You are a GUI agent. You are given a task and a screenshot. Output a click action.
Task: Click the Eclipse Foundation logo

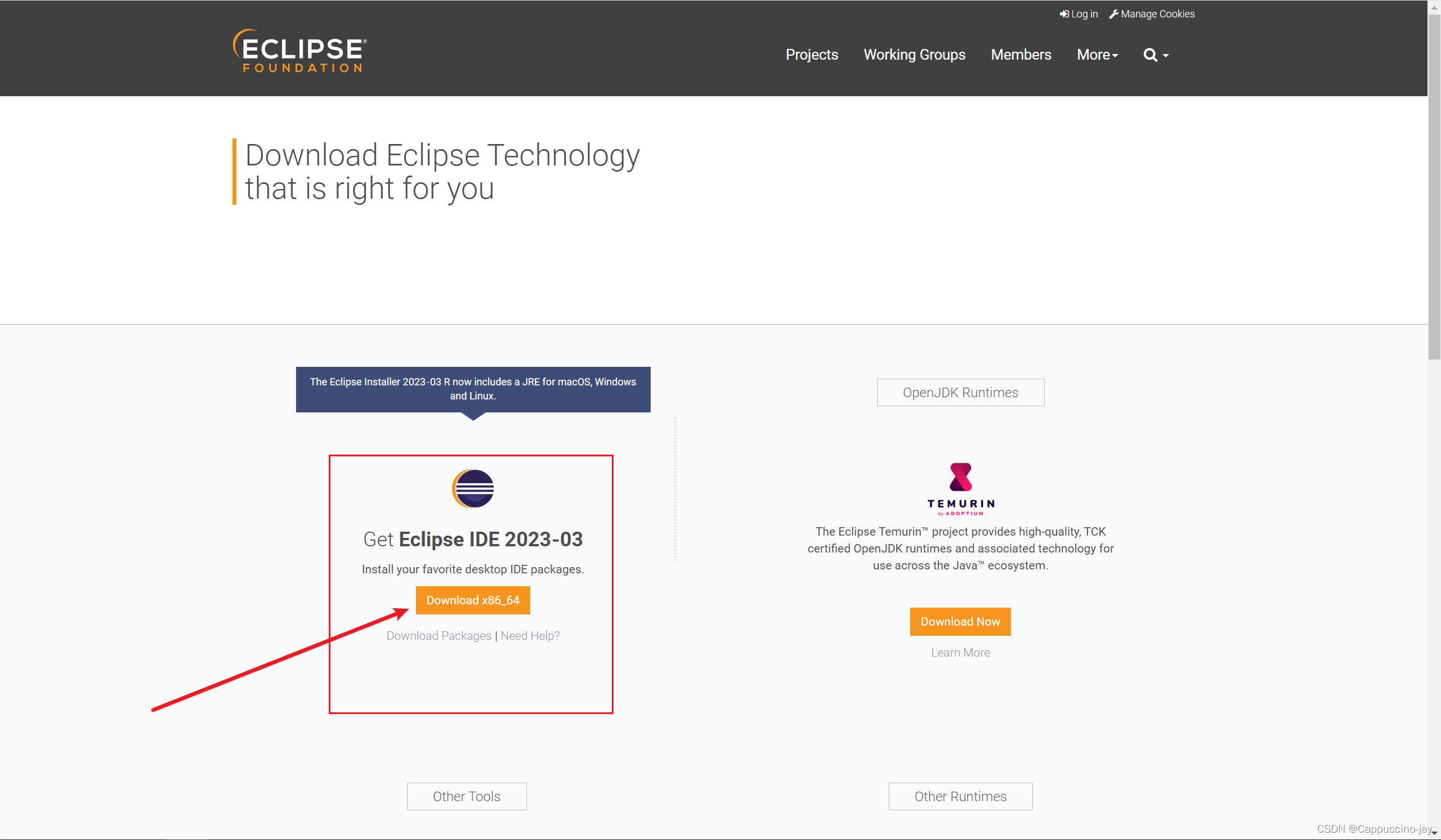(299, 51)
